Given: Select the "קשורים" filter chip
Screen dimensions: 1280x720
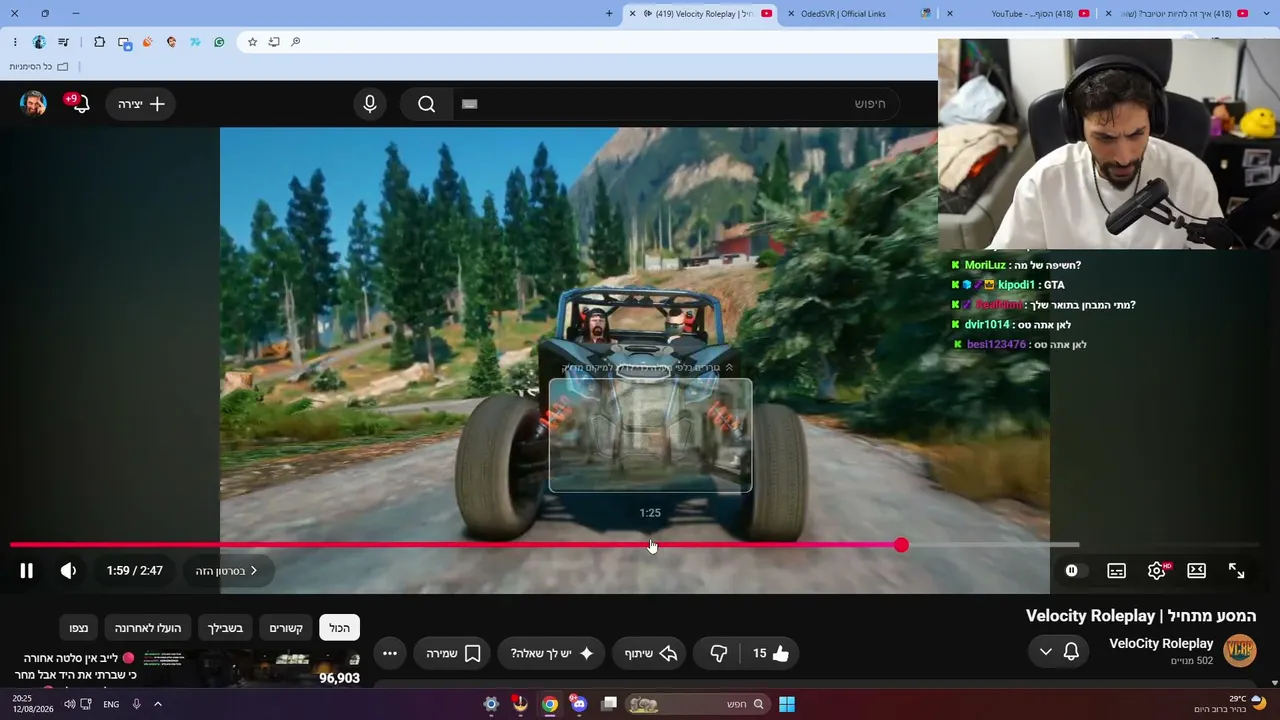Looking at the screenshot, I should click(286, 628).
